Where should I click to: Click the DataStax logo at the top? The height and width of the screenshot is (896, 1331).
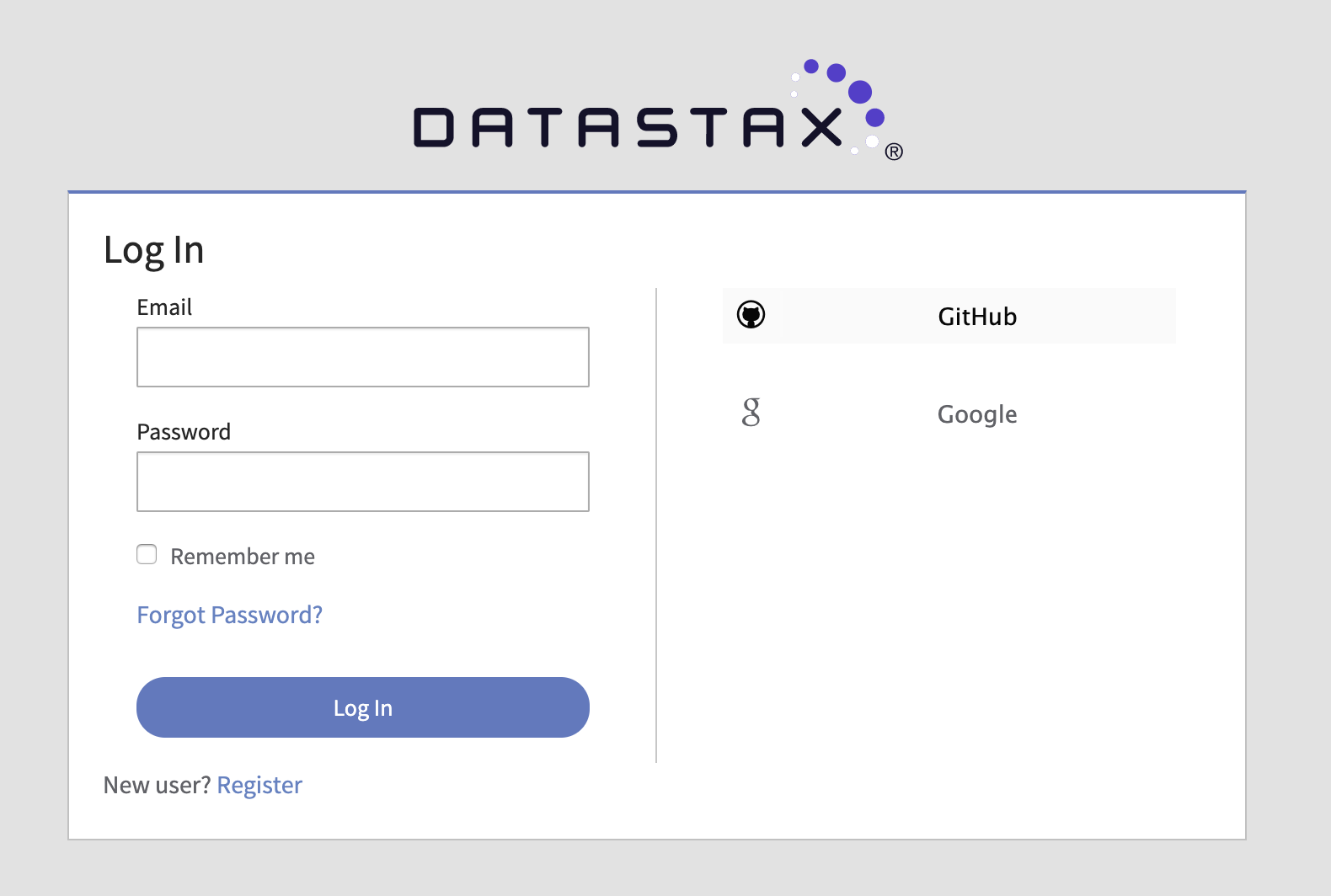pos(658,110)
